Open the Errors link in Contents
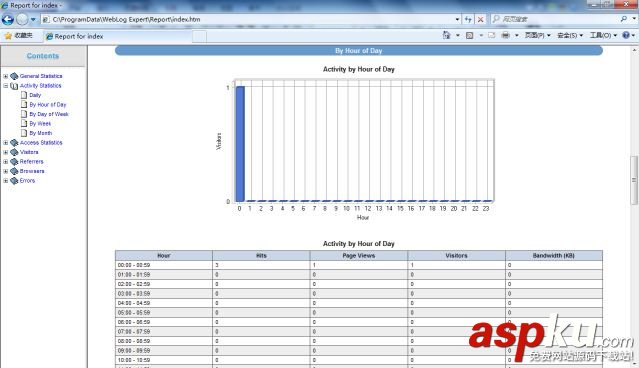 [27, 181]
